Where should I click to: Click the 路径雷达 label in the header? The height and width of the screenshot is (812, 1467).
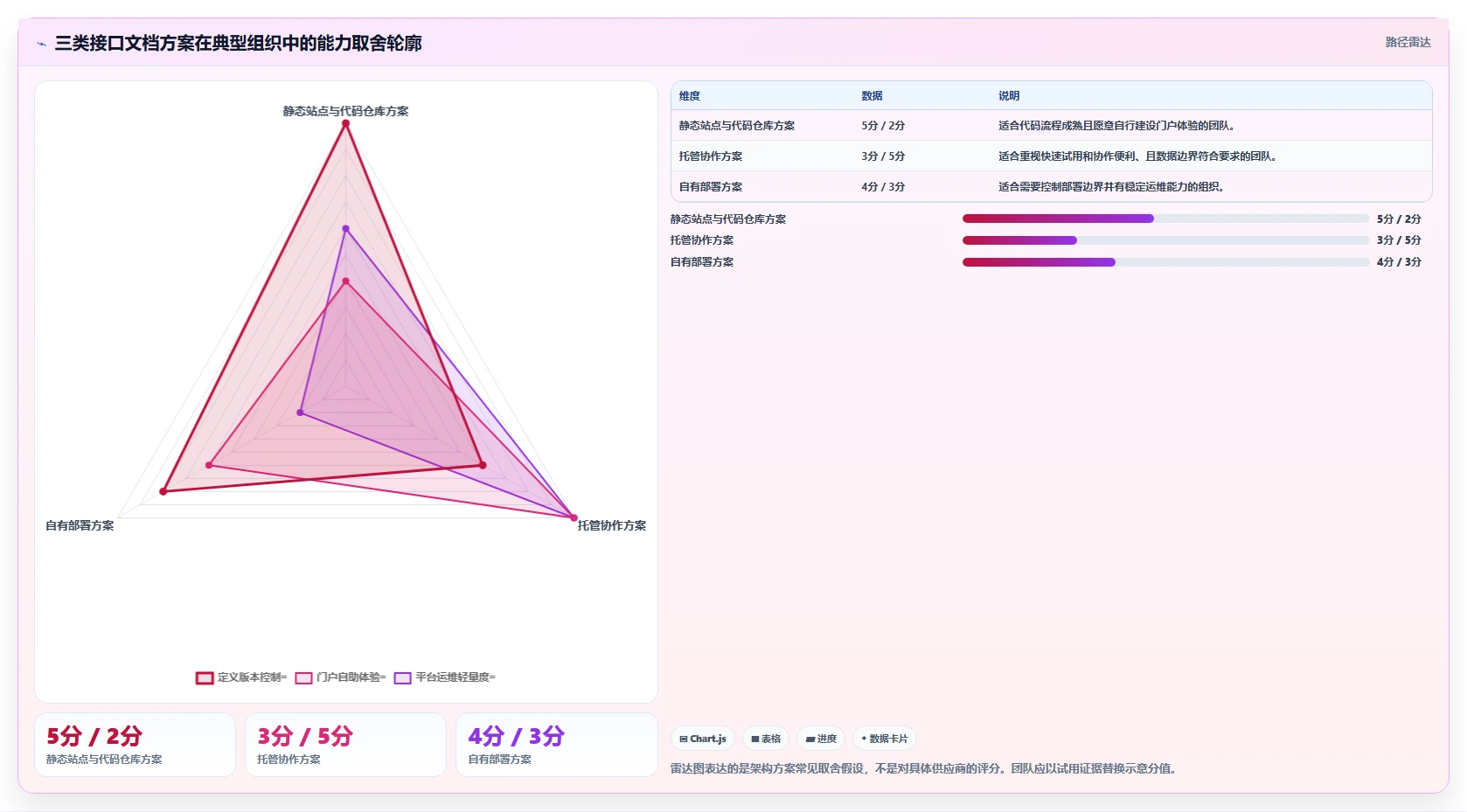click(1408, 42)
